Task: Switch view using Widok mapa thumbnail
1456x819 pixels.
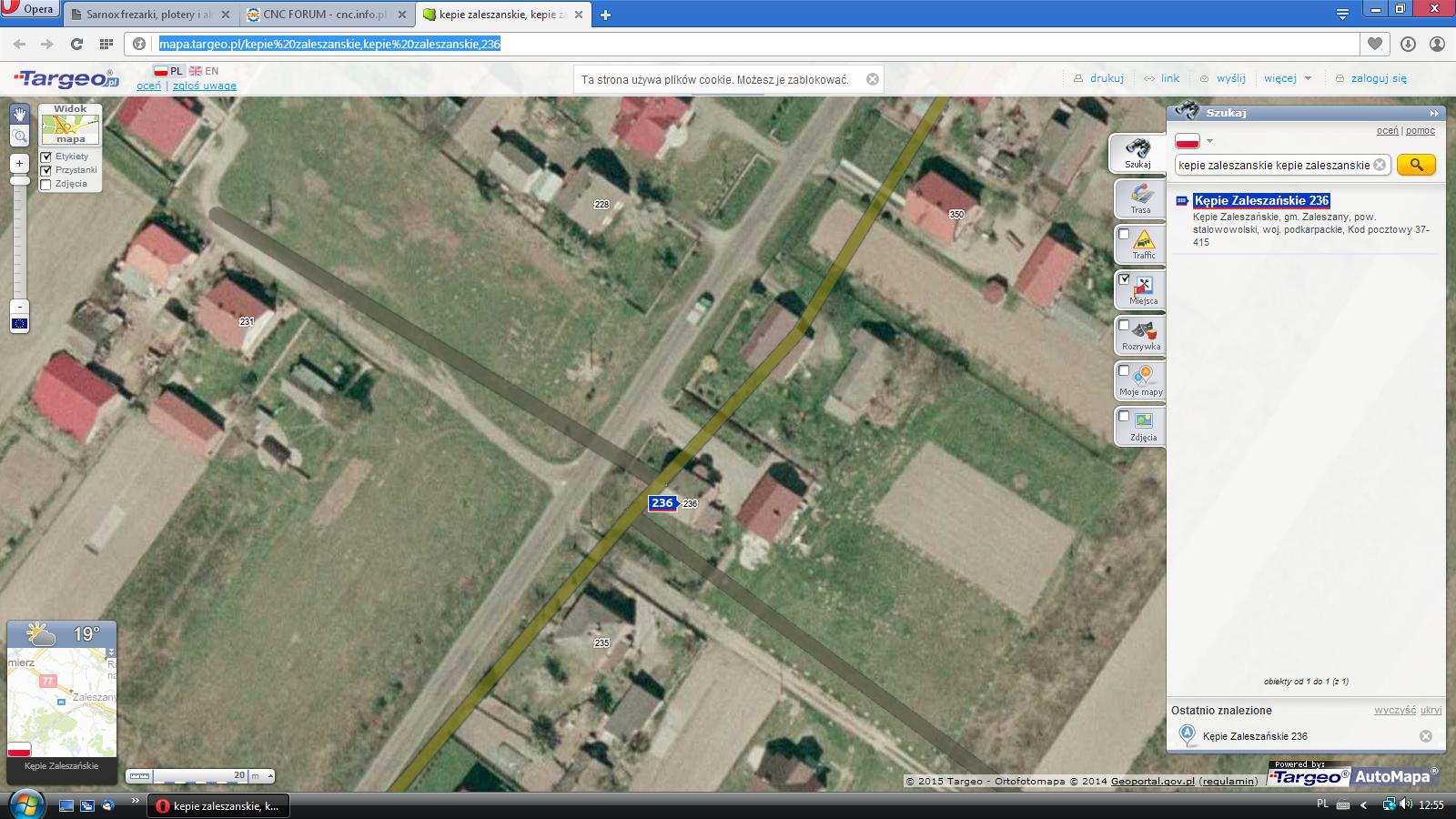Action: (70, 125)
